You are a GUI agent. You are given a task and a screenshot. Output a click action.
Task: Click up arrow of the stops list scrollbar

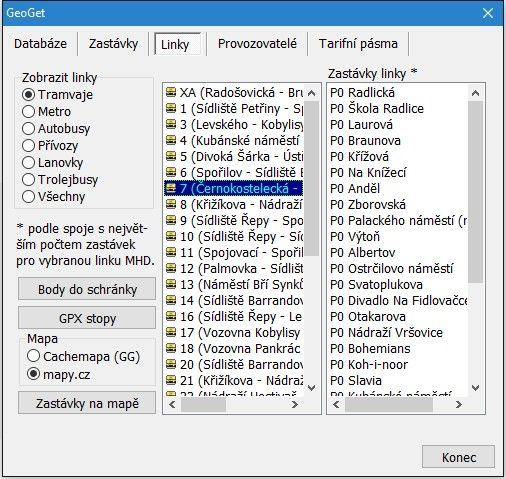[x=475, y=93]
